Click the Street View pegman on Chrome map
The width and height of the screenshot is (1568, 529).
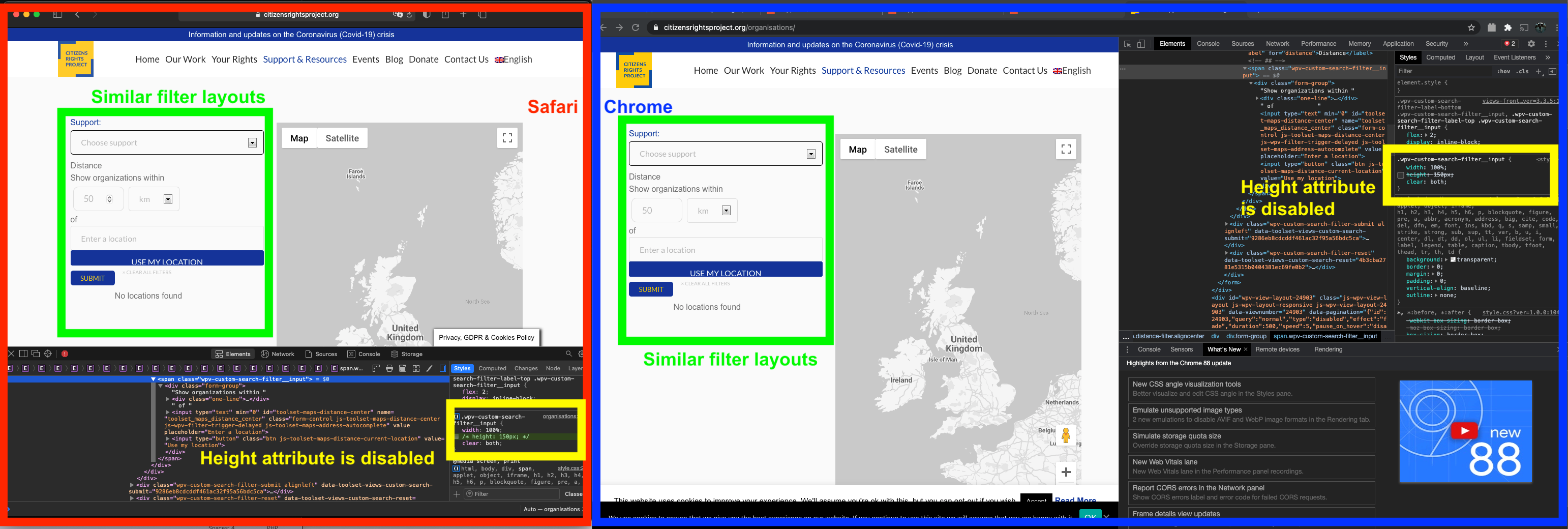1066,436
